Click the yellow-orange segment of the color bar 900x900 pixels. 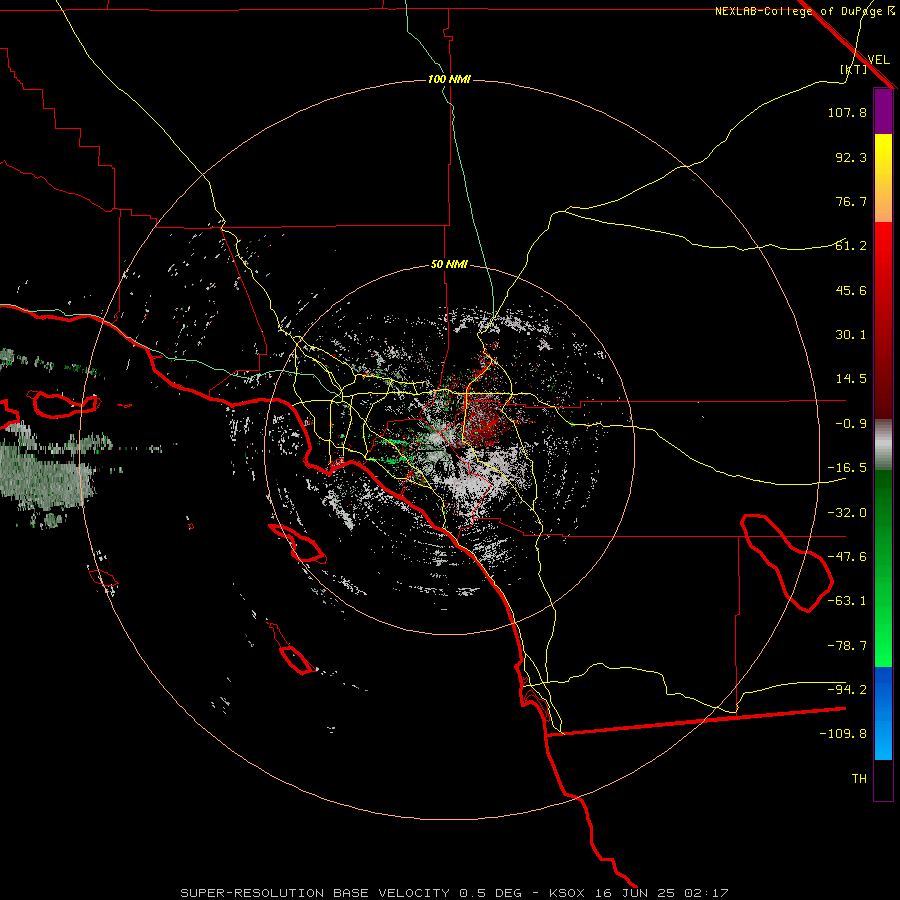tap(883, 178)
